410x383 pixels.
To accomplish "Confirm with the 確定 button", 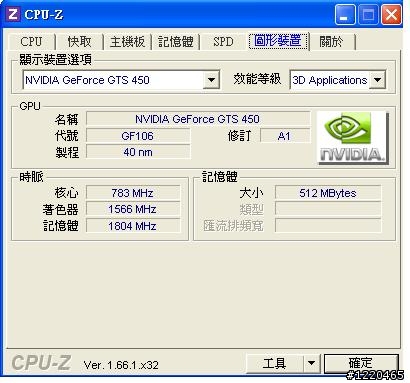I will tap(361, 363).
